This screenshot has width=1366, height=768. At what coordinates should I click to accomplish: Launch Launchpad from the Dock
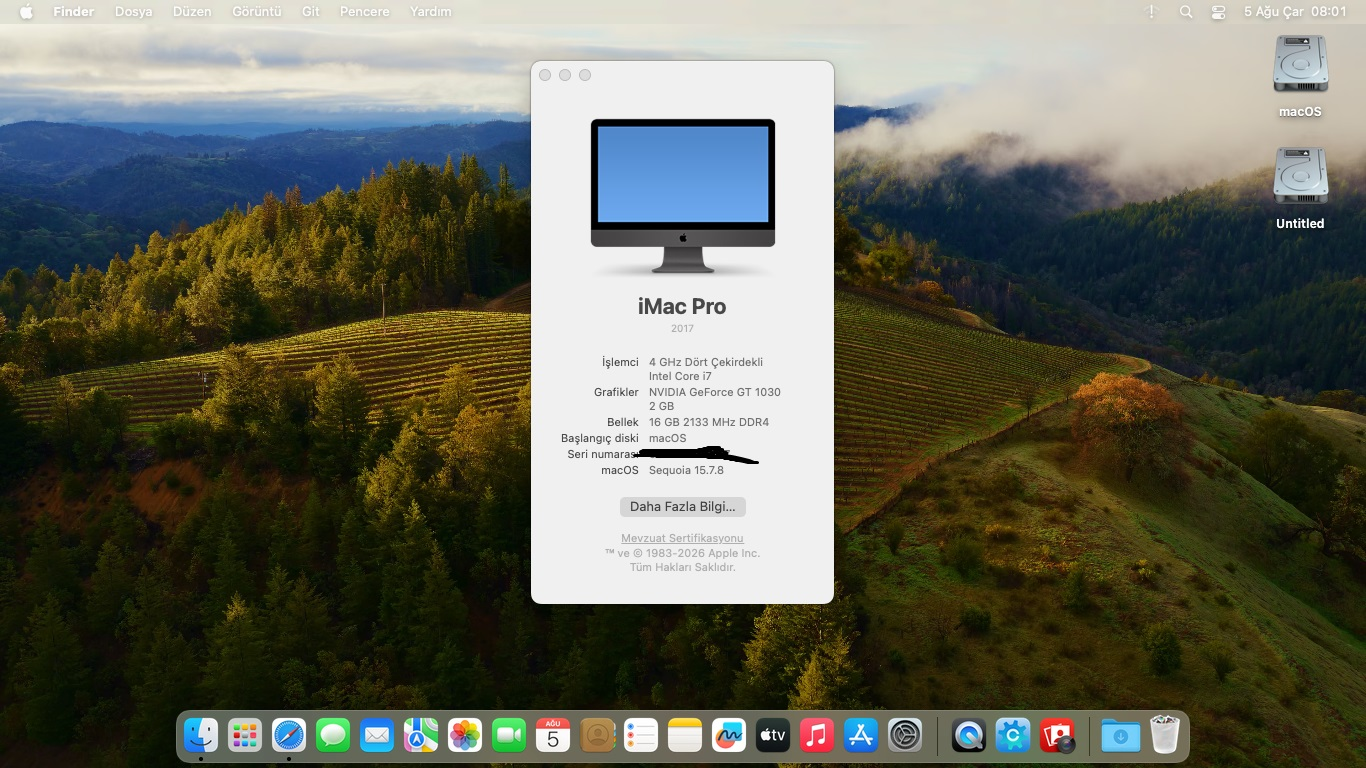coord(245,736)
